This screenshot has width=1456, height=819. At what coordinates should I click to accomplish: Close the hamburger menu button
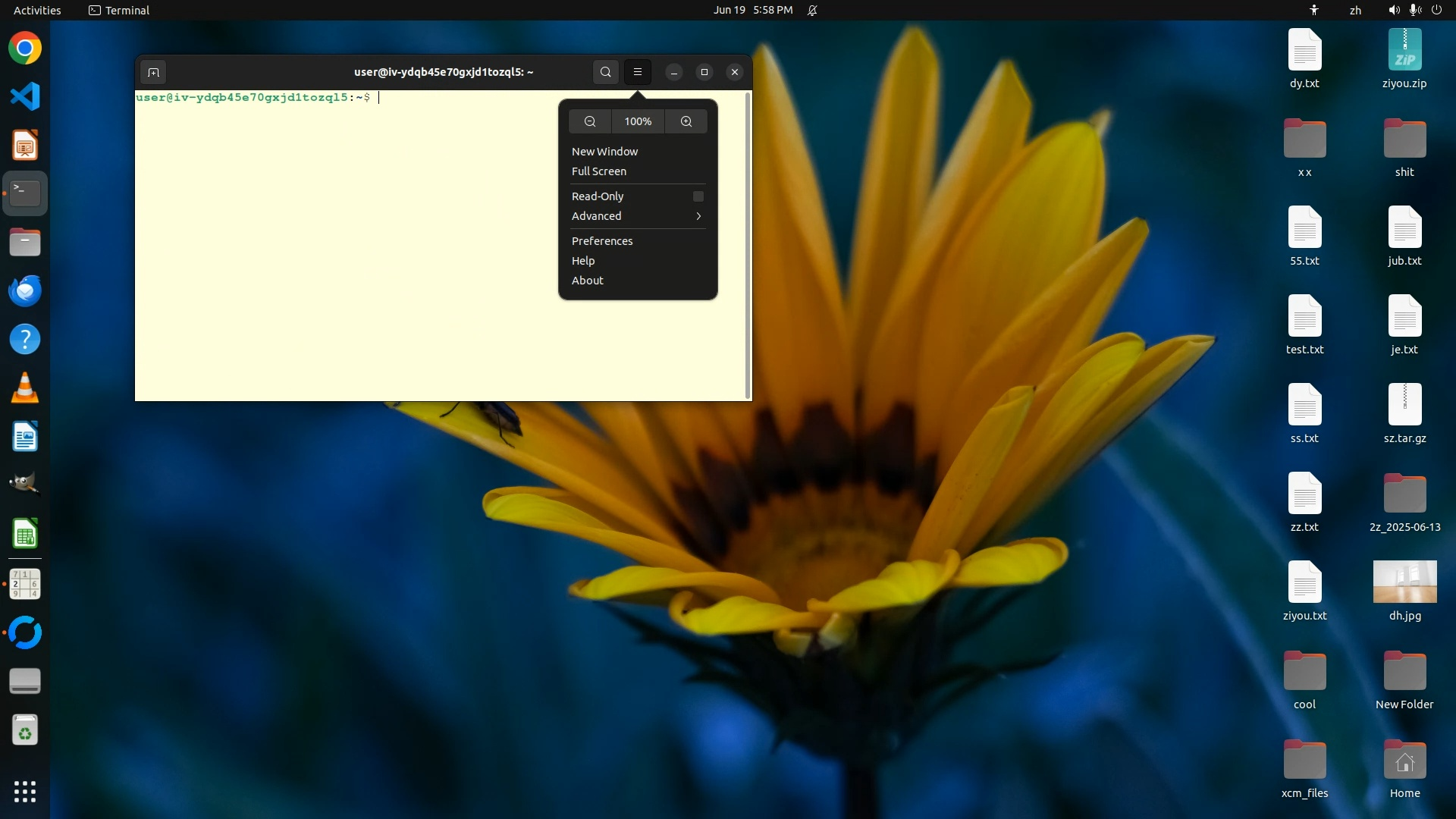tap(638, 72)
